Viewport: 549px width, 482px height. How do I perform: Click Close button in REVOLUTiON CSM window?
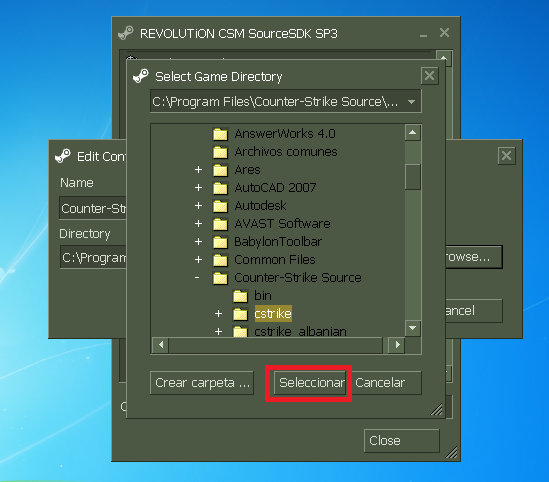tap(402, 441)
